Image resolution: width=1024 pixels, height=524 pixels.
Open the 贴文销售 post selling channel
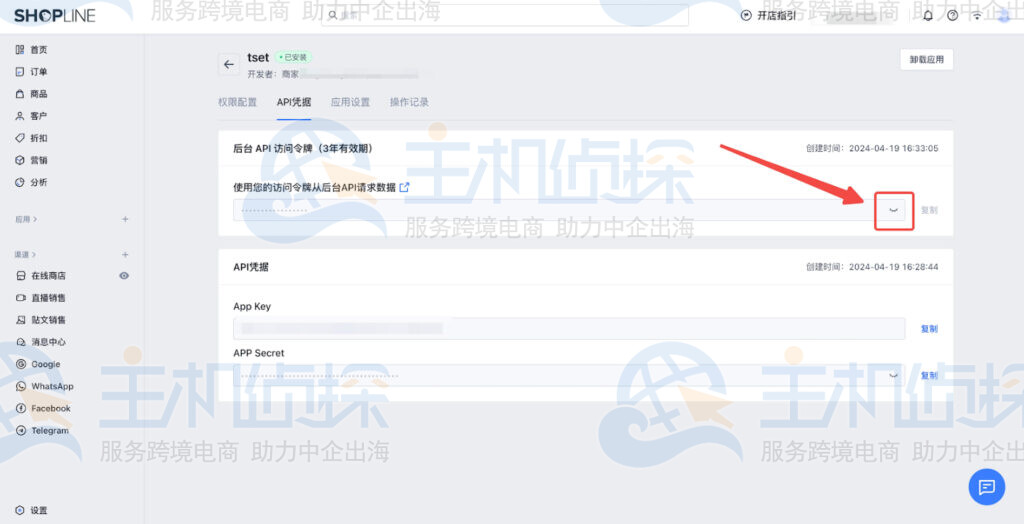[x=40, y=320]
